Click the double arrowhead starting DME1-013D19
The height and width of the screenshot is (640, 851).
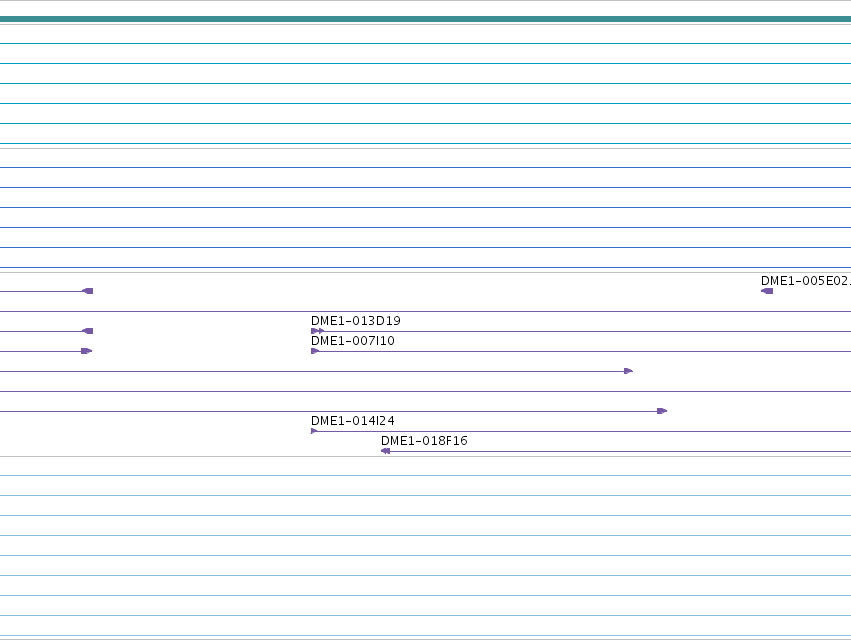(317, 331)
